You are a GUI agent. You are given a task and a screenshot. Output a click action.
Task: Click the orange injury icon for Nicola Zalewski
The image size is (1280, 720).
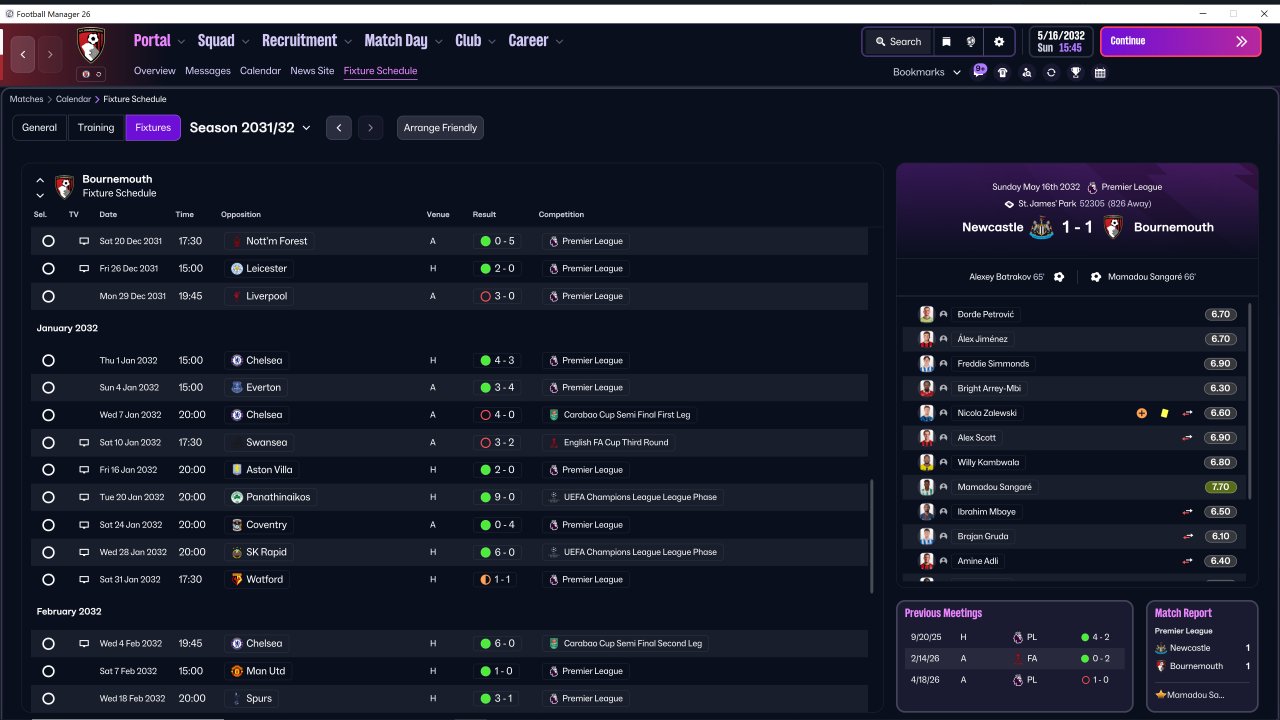point(1142,413)
